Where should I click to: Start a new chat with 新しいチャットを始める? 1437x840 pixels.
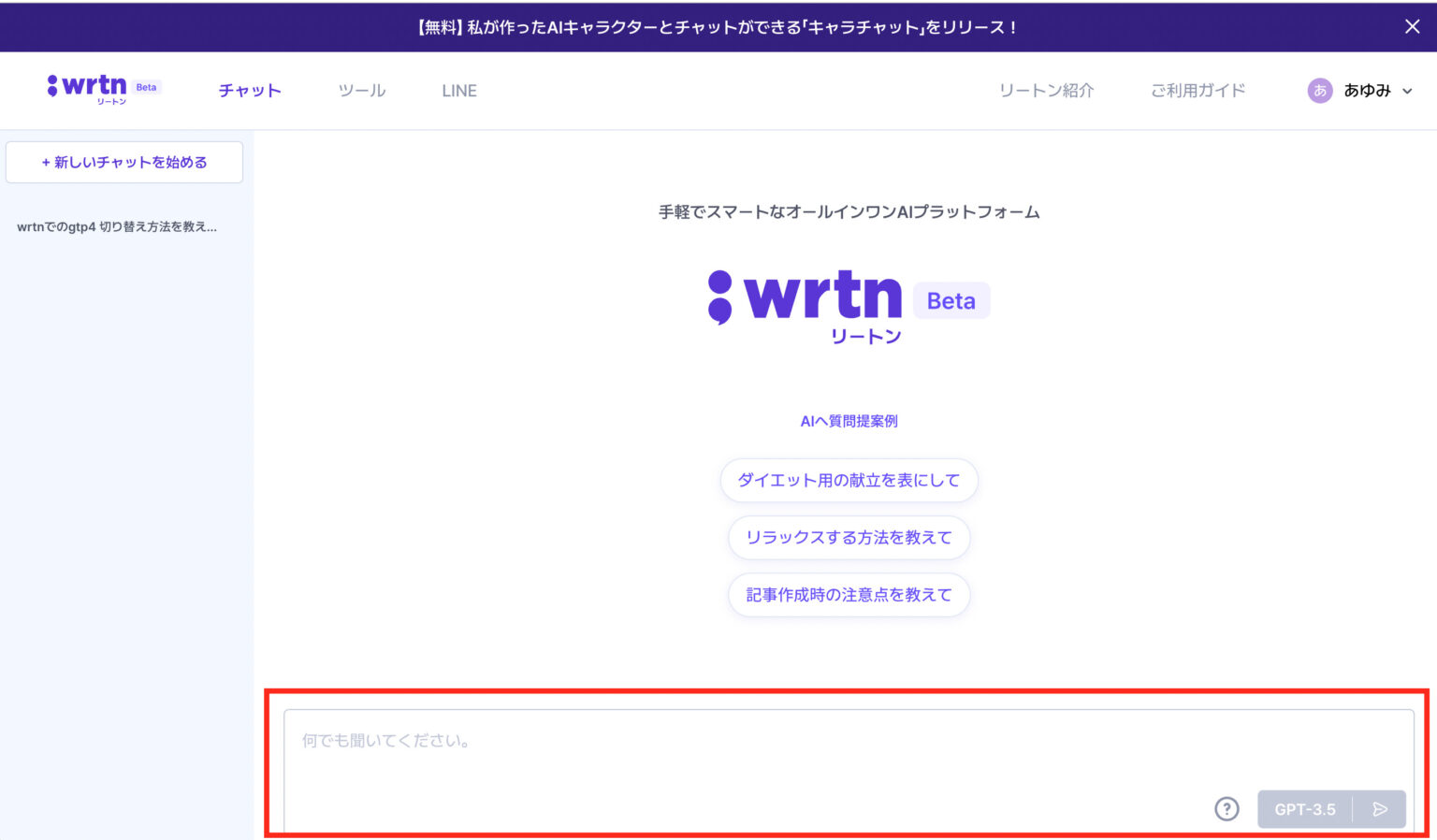(x=123, y=162)
